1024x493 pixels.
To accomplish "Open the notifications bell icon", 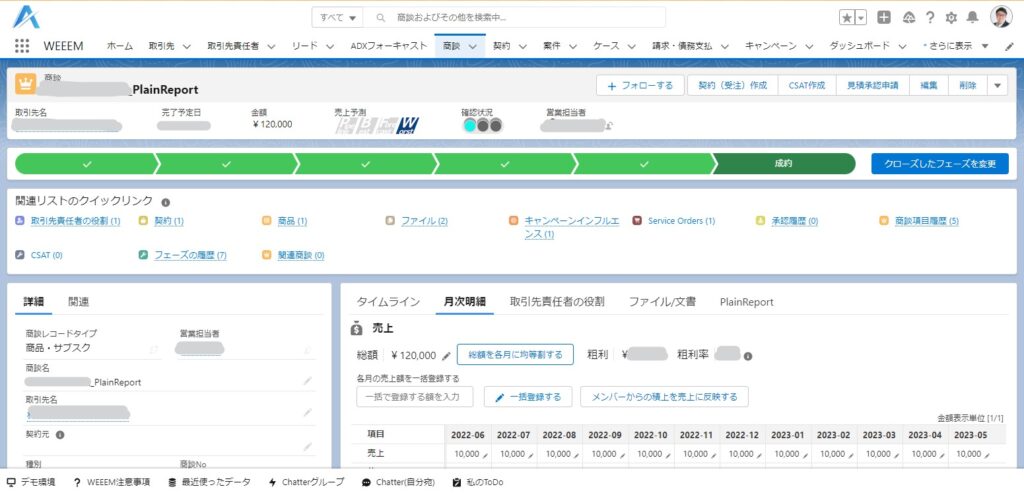I will (x=972, y=18).
